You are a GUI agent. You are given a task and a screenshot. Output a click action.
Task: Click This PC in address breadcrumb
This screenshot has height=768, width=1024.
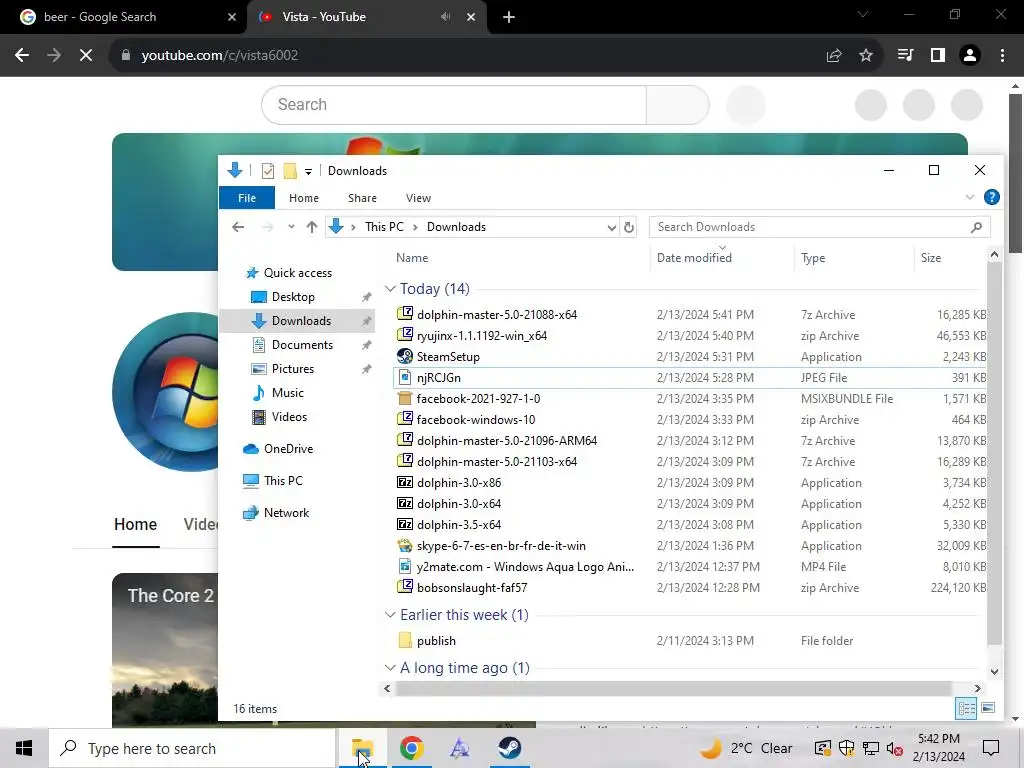click(384, 227)
